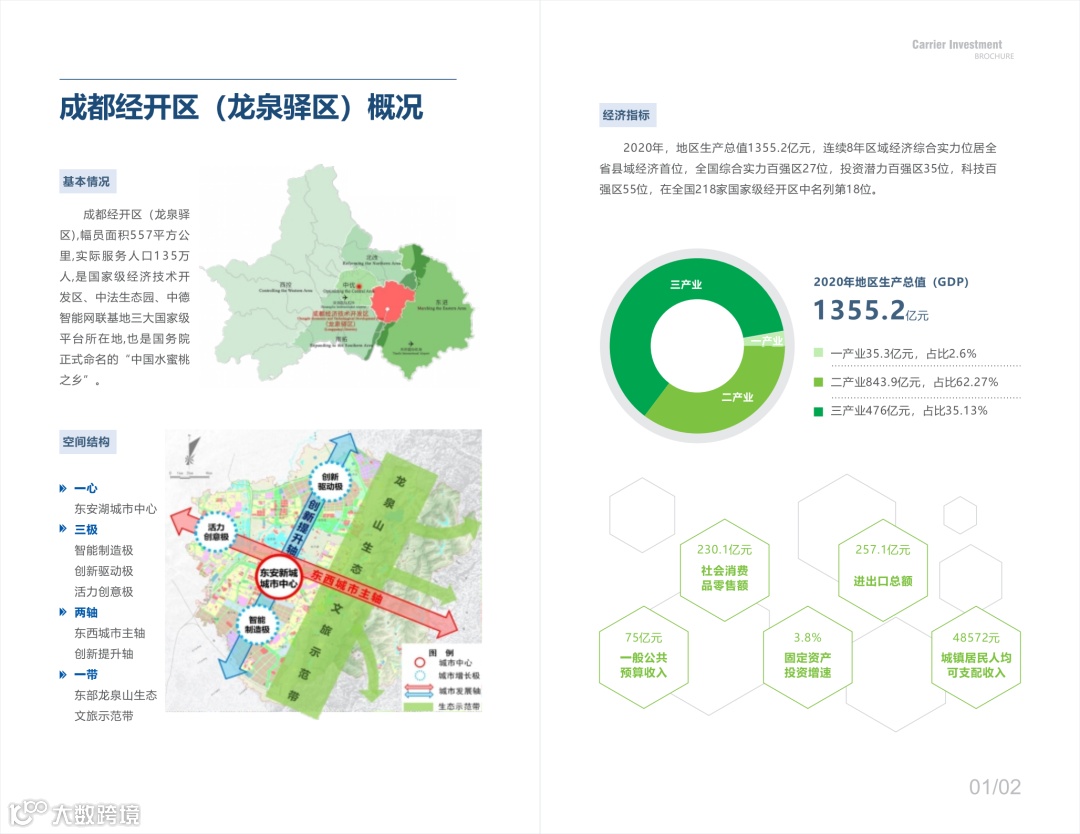The height and width of the screenshot is (834, 1080).
Task: Click the chevron bullet beside 两轴
Action: click(63, 612)
